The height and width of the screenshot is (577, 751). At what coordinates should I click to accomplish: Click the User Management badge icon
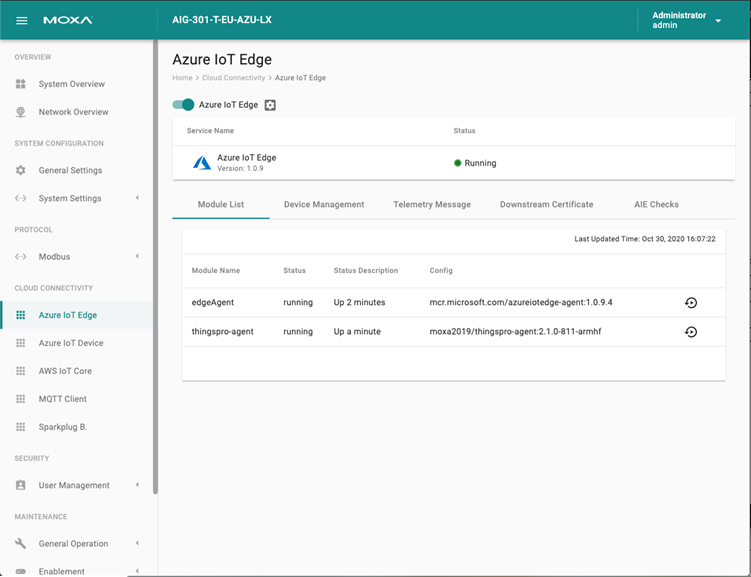click(21, 485)
